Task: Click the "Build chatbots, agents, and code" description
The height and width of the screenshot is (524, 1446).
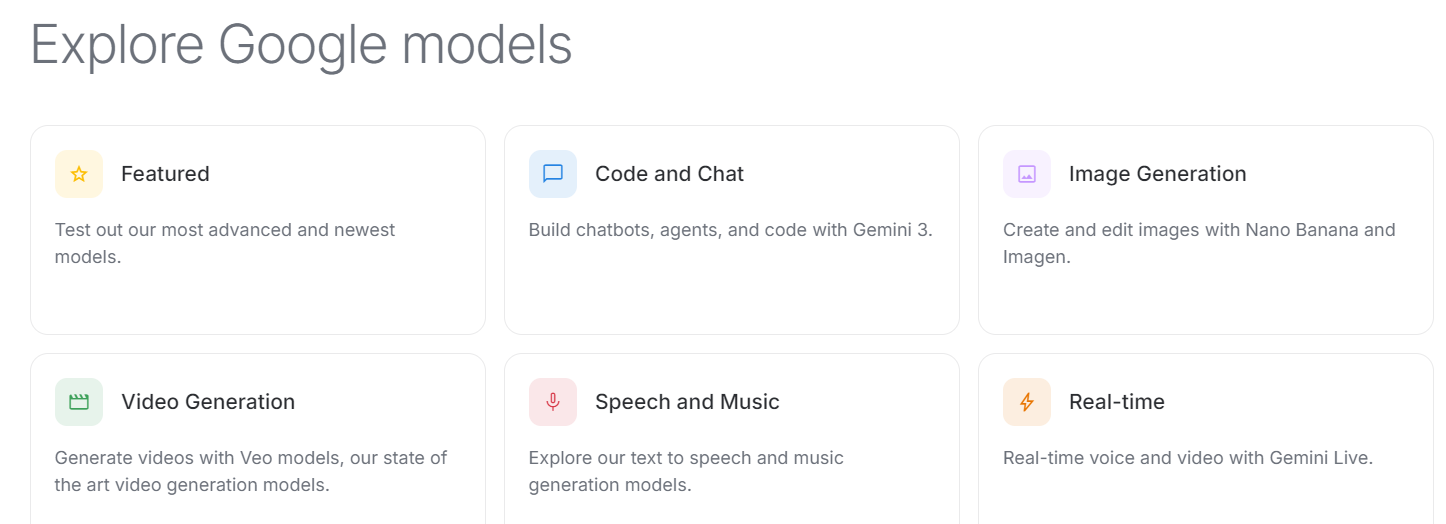Action: pyautogui.click(x=730, y=230)
